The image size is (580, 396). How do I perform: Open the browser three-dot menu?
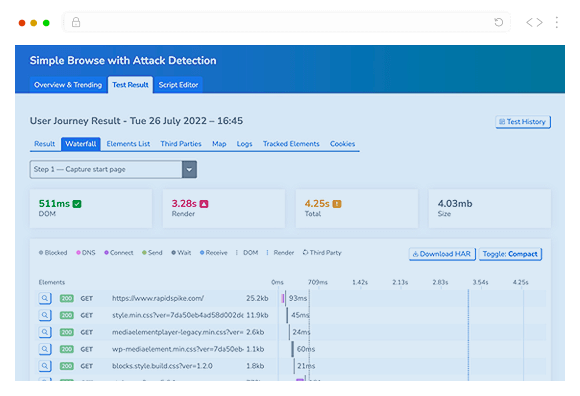coord(556,23)
